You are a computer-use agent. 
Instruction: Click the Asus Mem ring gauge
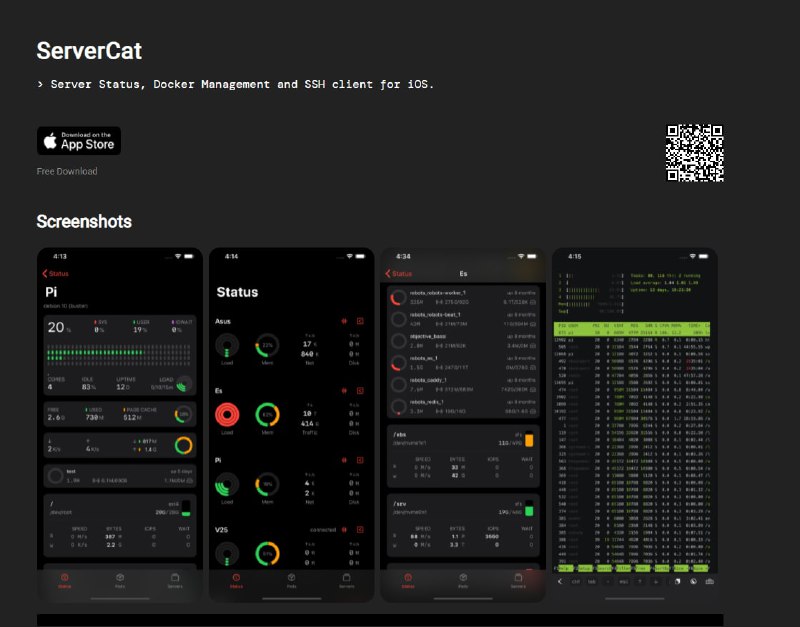pos(267,345)
